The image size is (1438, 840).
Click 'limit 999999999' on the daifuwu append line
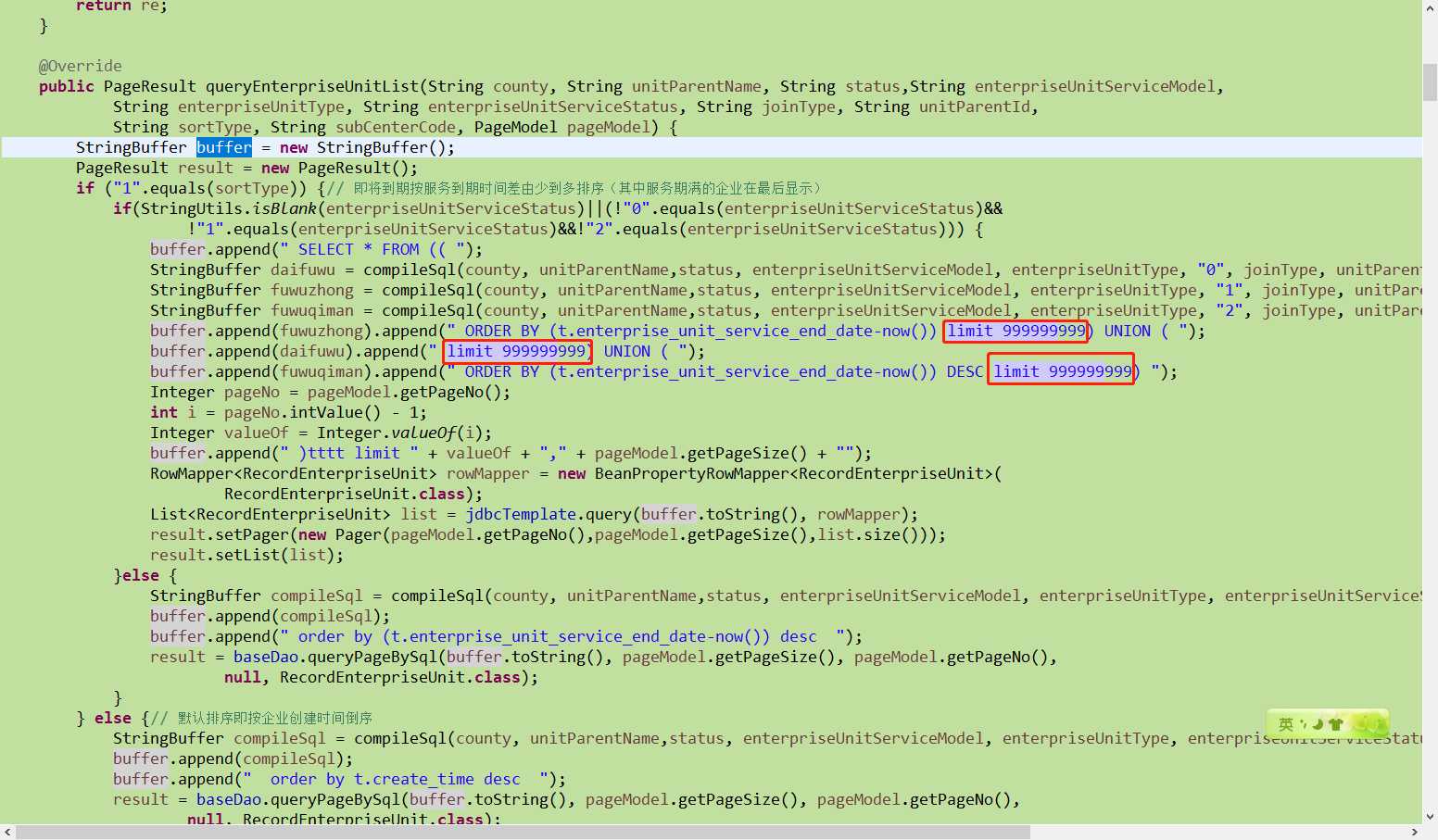(x=516, y=351)
